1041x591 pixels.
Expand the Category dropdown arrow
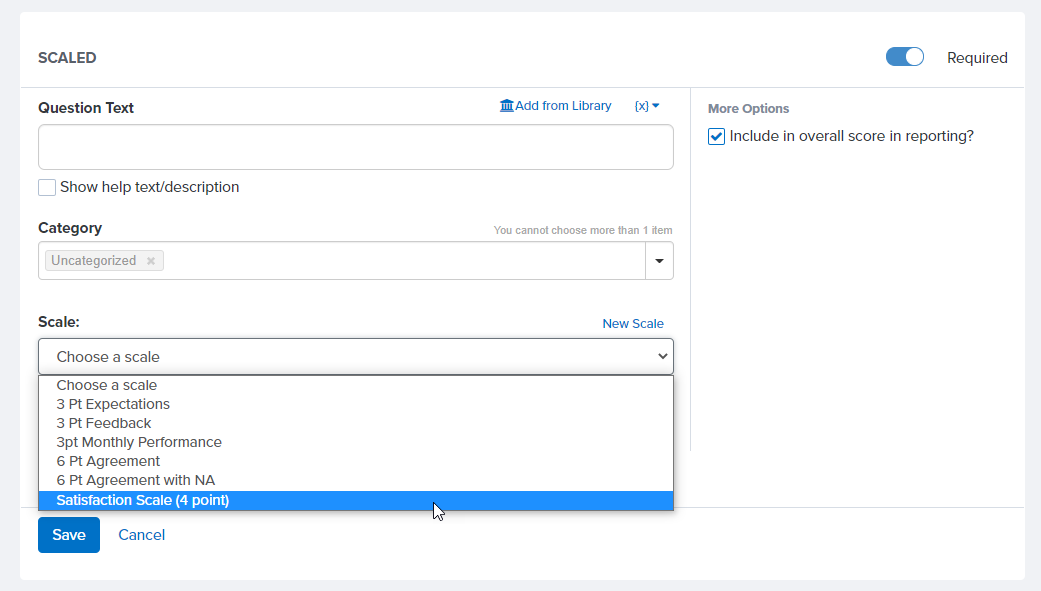[659, 261]
